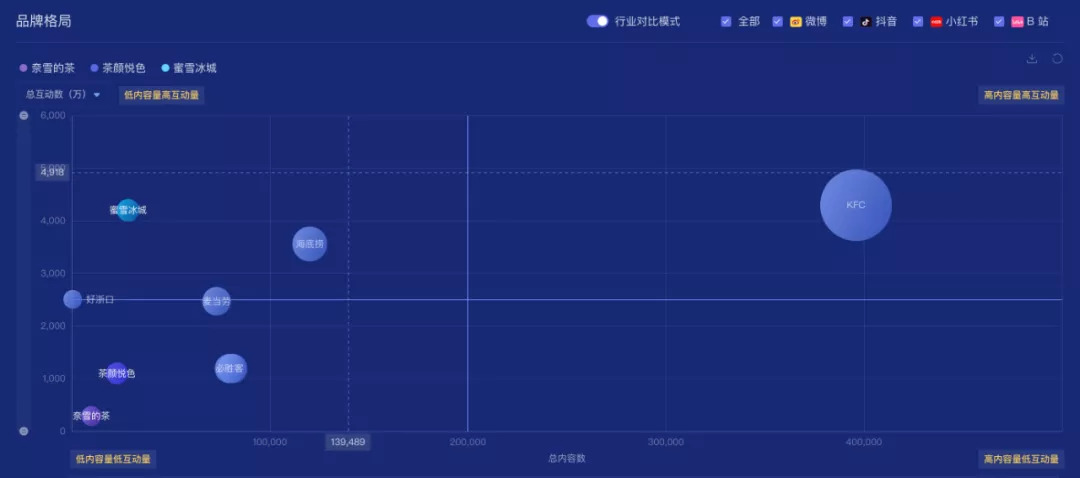
Task: Toggle 蜜雪冰城 legend item
Action: coord(189,68)
